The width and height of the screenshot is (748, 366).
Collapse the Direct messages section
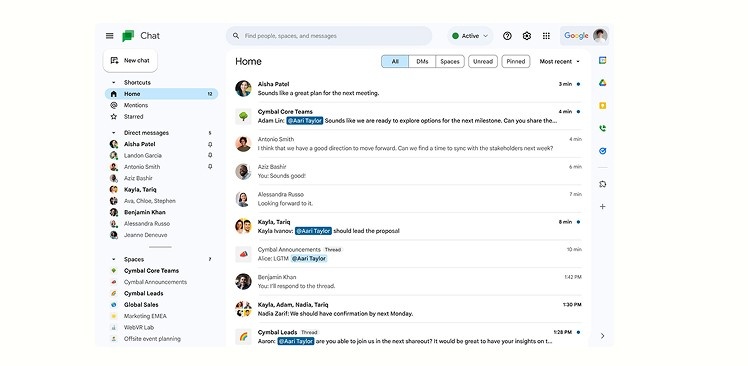tap(114, 133)
